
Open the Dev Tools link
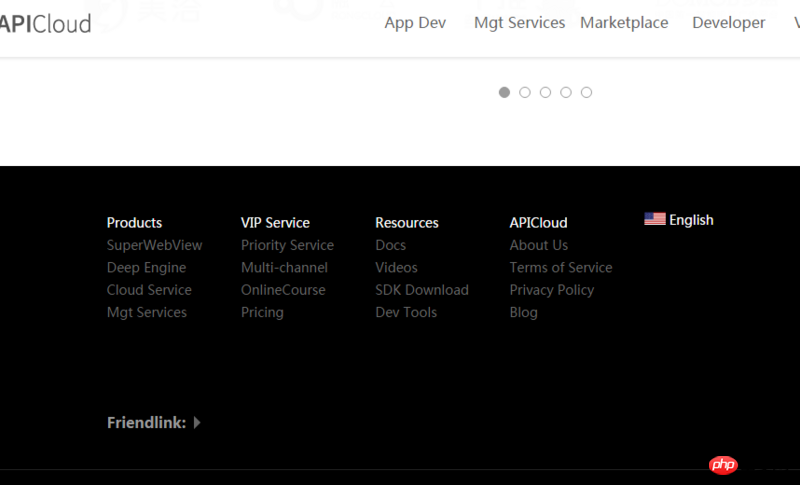(x=406, y=312)
